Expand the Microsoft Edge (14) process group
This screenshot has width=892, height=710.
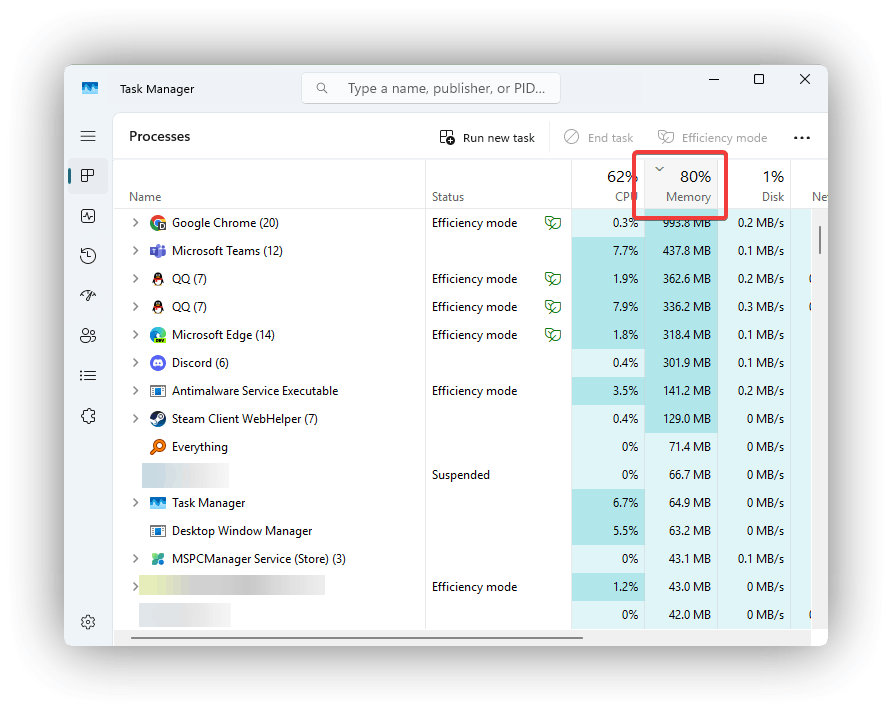pyautogui.click(x=135, y=335)
